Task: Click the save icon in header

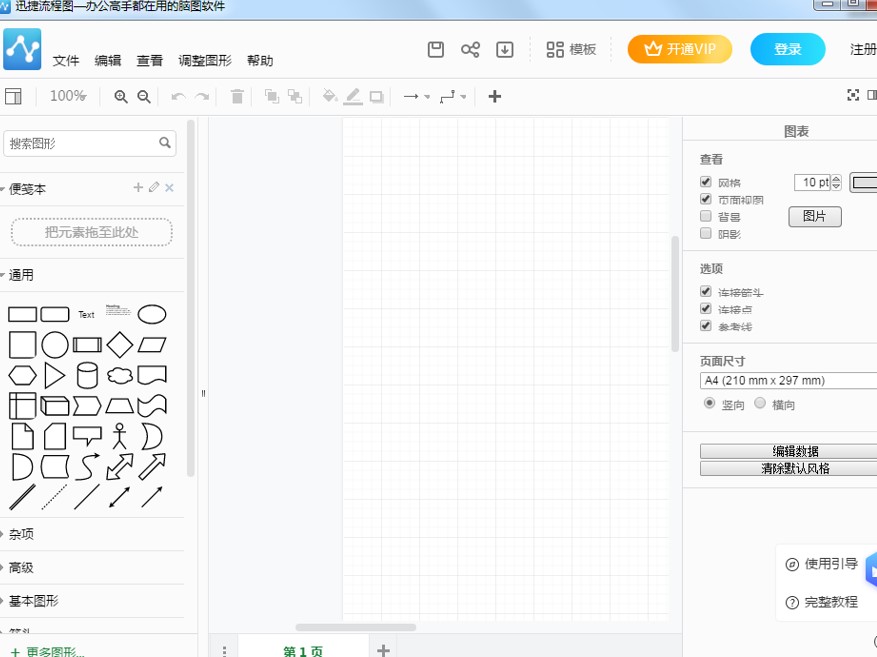Action: [436, 50]
